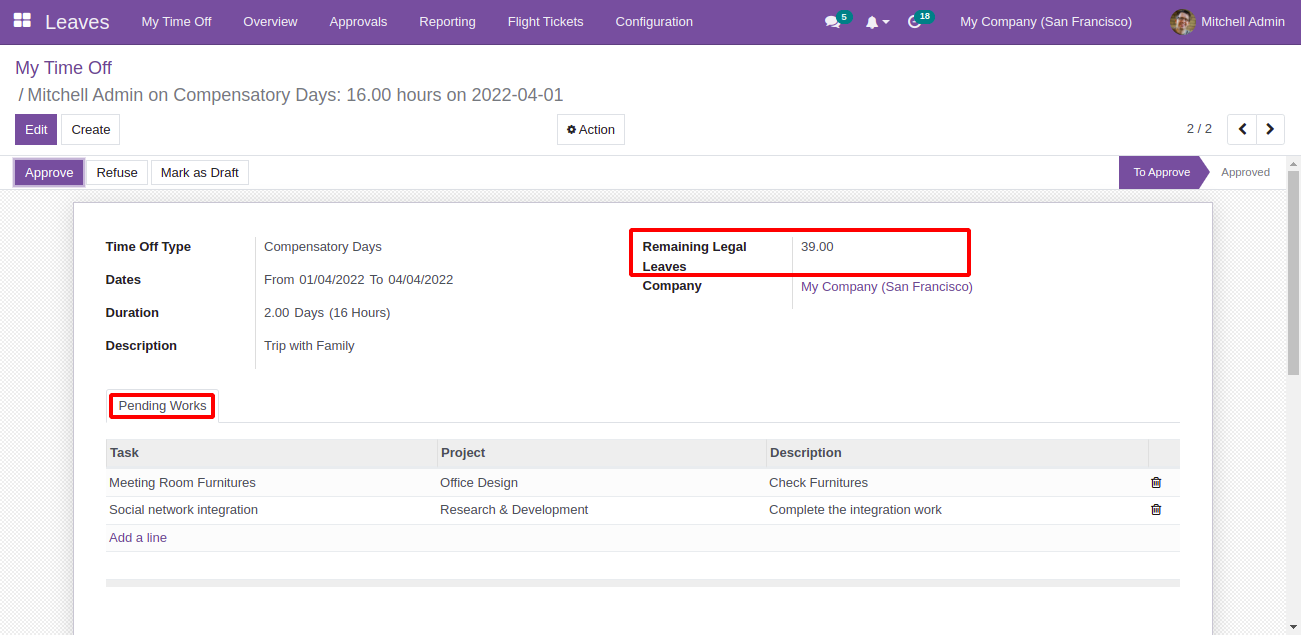
Task: Delete the Meeting Room Furnitures row
Action: pos(1156,483)
